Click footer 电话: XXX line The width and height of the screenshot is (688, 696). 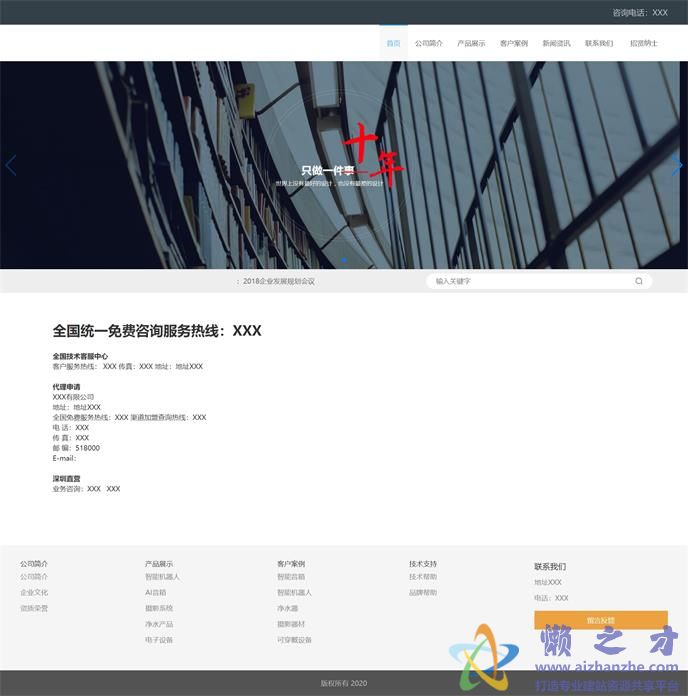pos(551,598)
